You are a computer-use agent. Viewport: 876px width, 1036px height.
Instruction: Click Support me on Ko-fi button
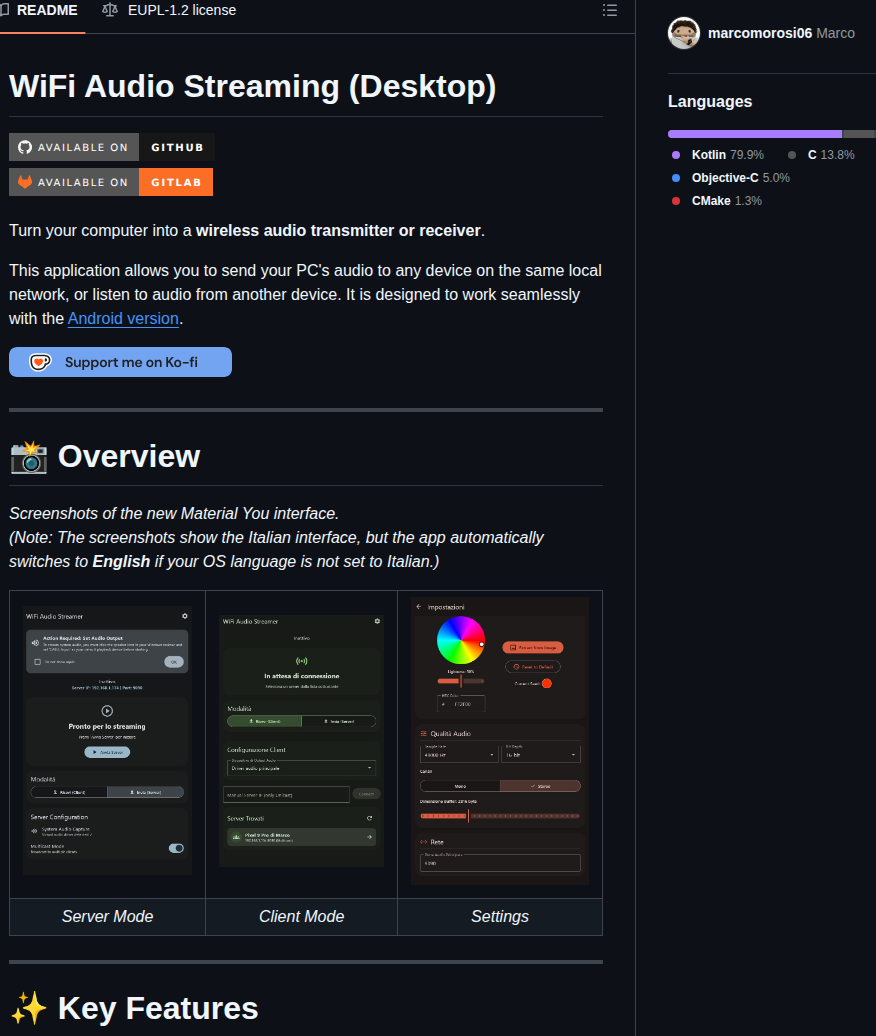(120, 362)
